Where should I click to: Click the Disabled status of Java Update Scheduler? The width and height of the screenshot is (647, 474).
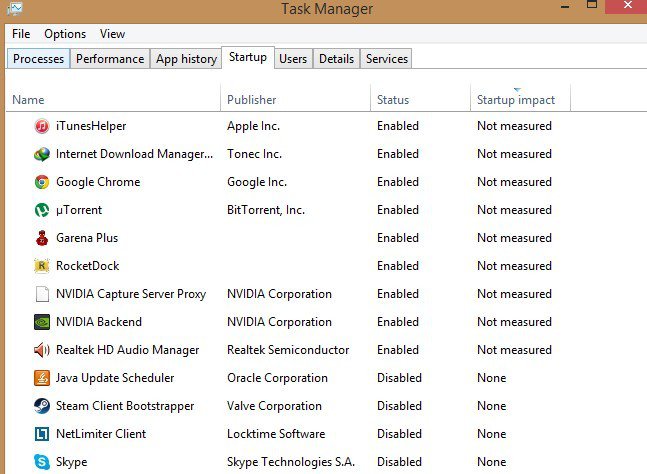(399, 378)
